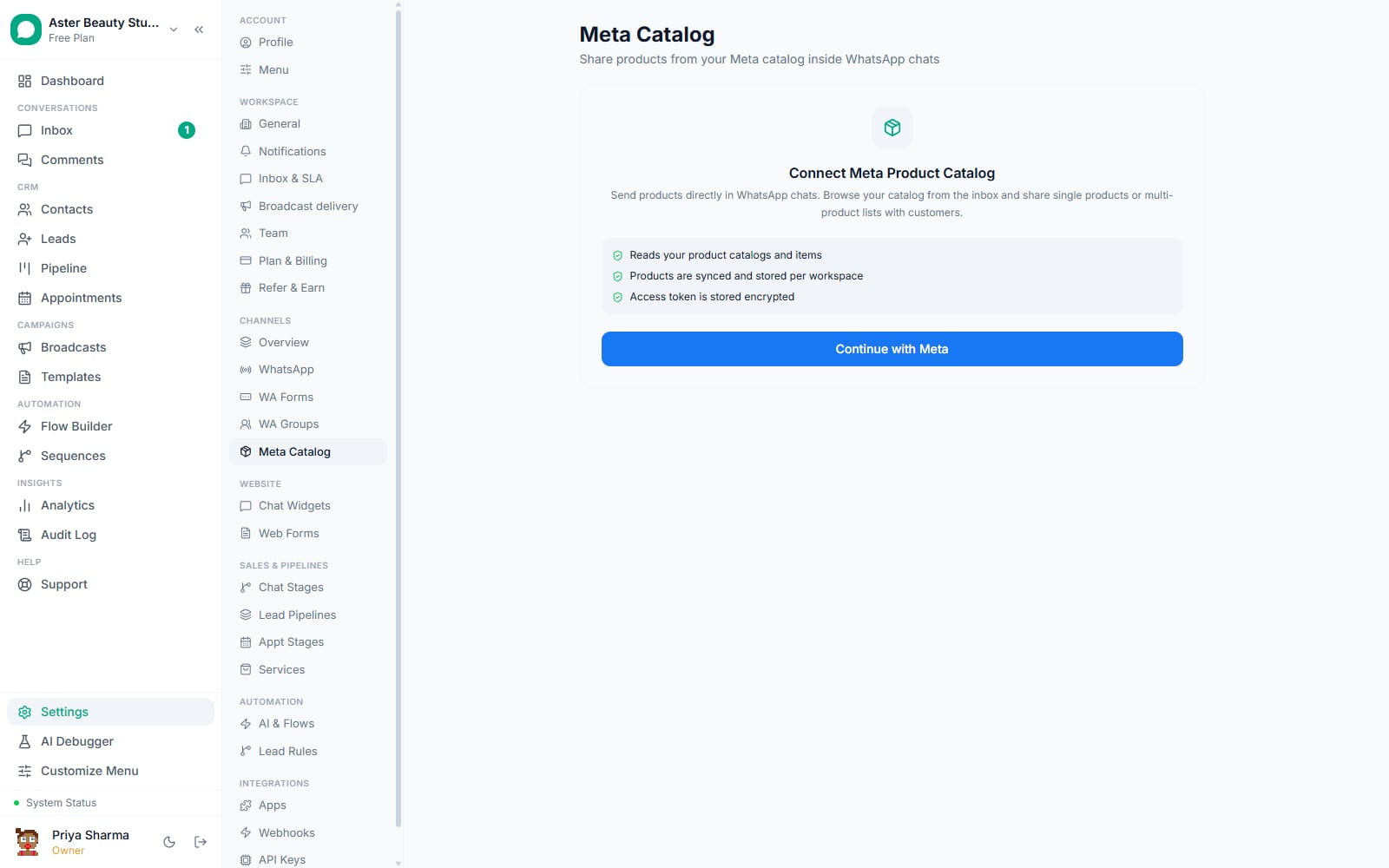This screenshot has height=868, width=1389.
Task: Open Plan & Billing settings
Action: (307, 260)
